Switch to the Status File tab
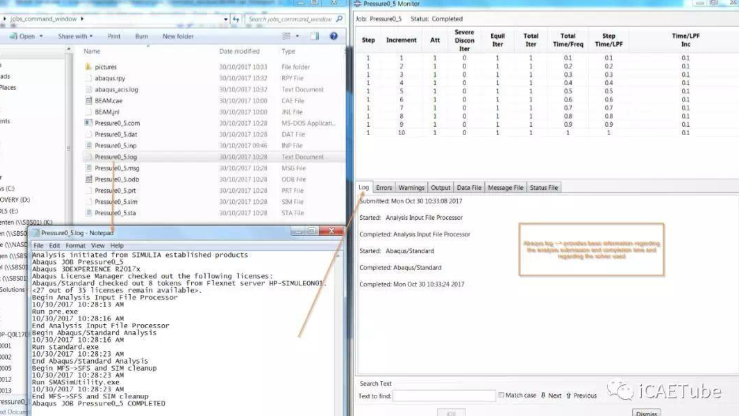This screenshot has width=739, height=416. click(544, 188)
